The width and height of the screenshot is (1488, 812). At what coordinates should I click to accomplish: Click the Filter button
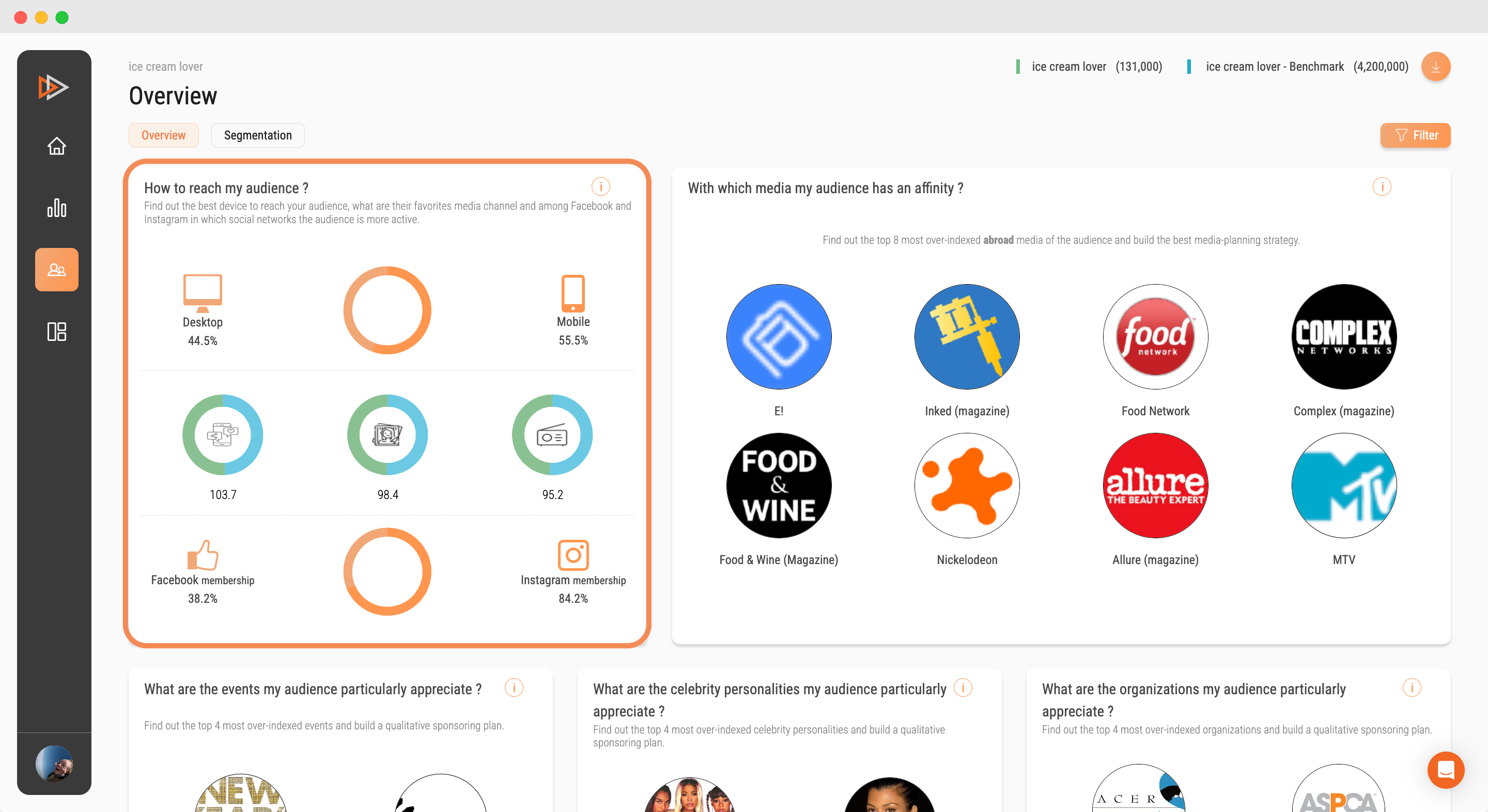[1416, 135]
